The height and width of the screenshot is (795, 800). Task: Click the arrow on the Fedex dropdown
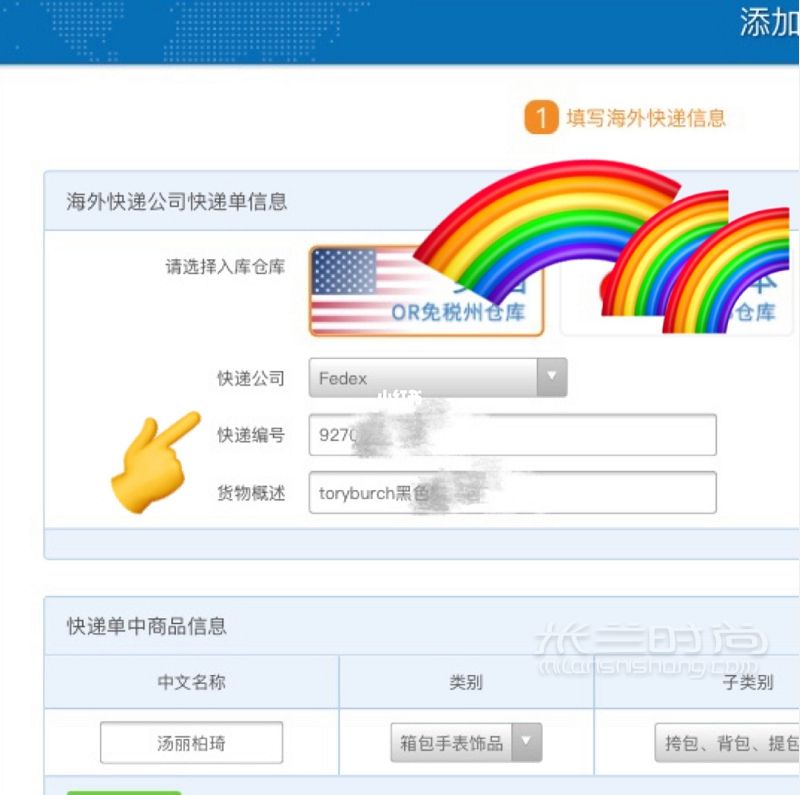552,378
